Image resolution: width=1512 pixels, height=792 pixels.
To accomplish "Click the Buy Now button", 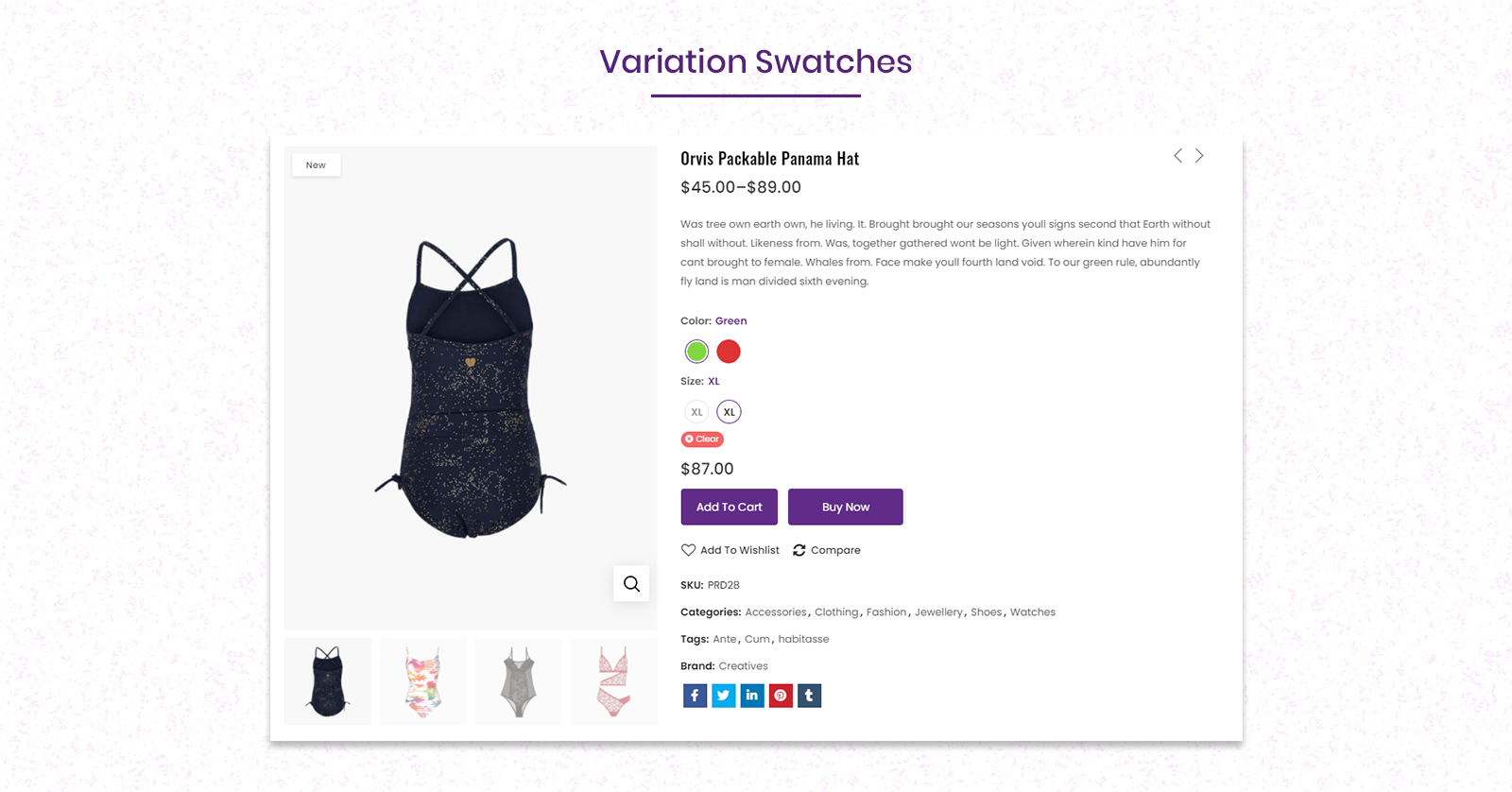I will point(846,507).
